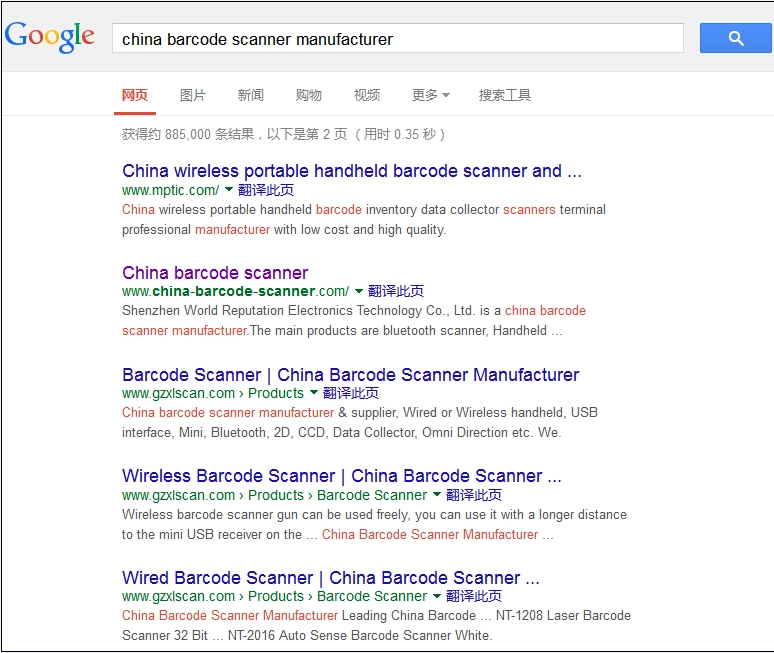This screenshot has height=653, width=774.
Task: Click 翻译此页 for mptic.com result
Action: pos(266,190)
